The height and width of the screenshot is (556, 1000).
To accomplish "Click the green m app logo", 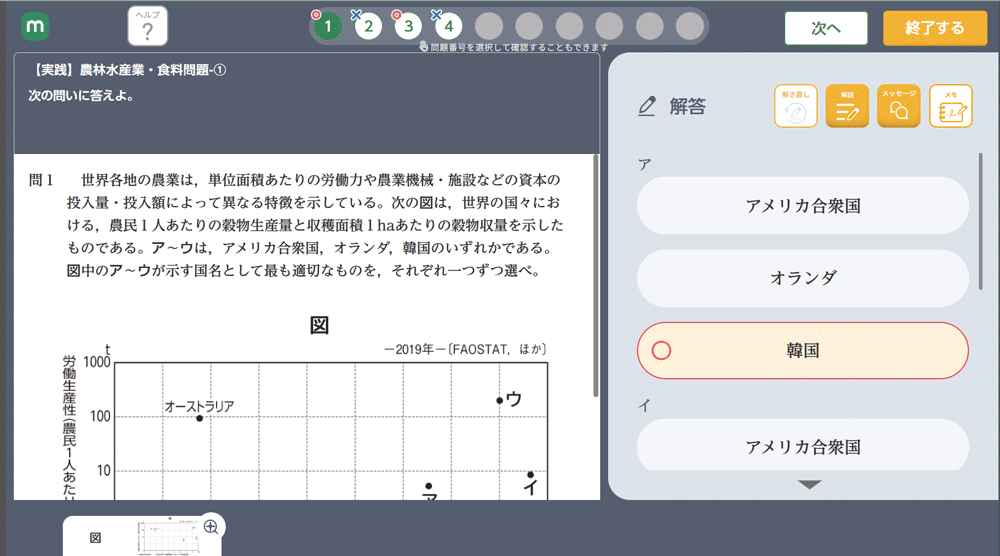I will 35,27.
